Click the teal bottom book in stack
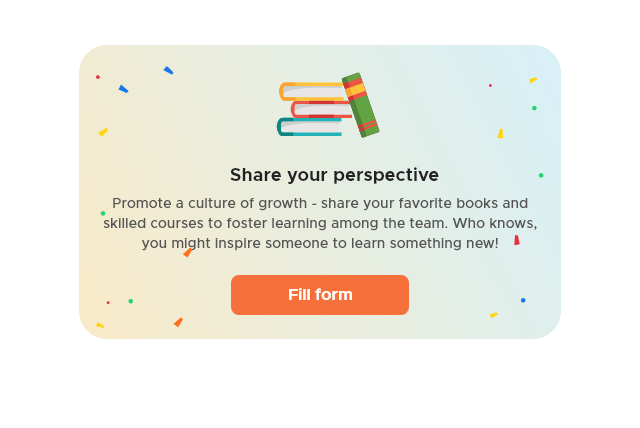The height and width of the screenshot is (428, 640). click(309, 127)
